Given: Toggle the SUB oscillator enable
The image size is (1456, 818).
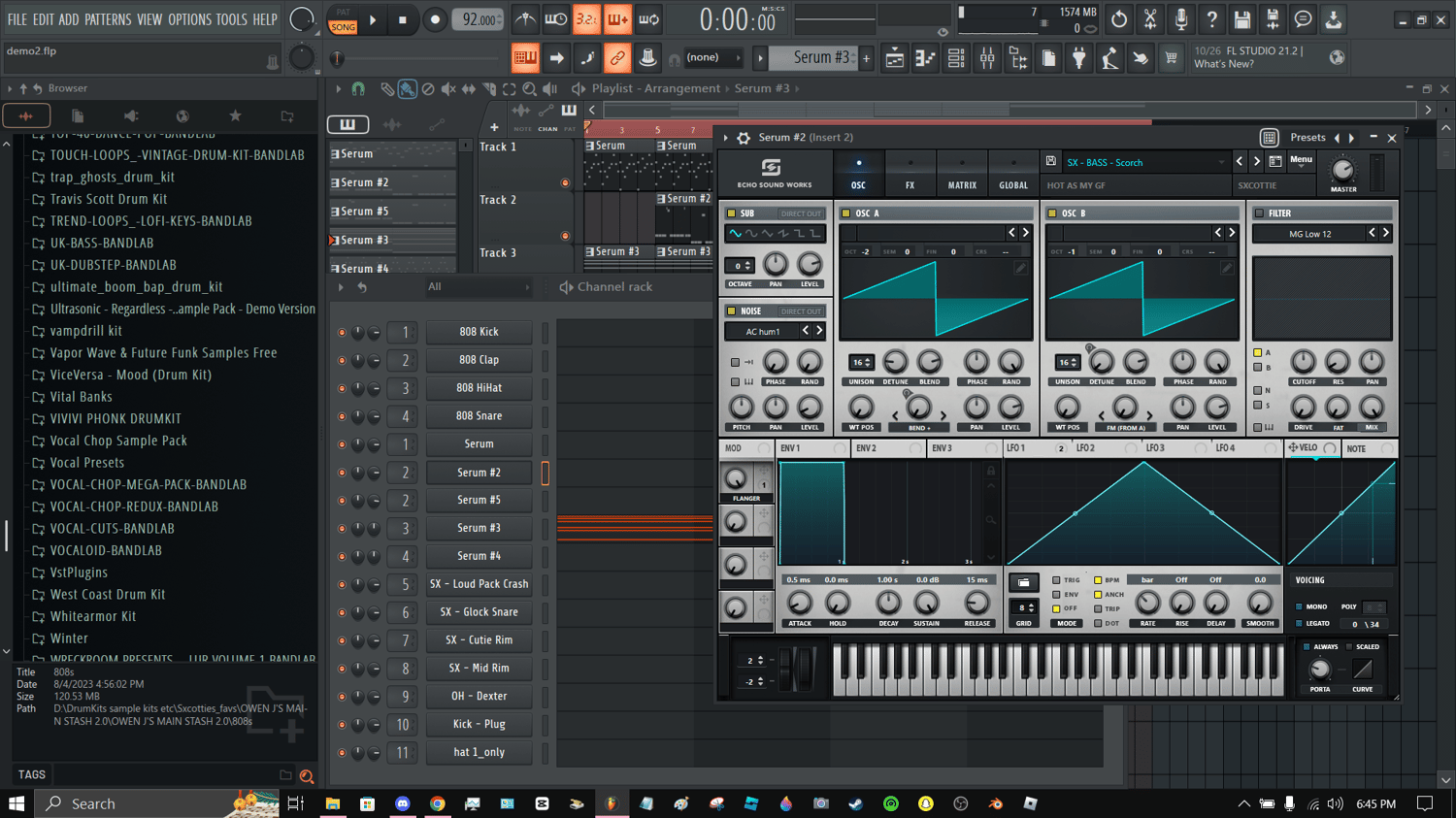Looking at the screenshot, I should 732,213.
